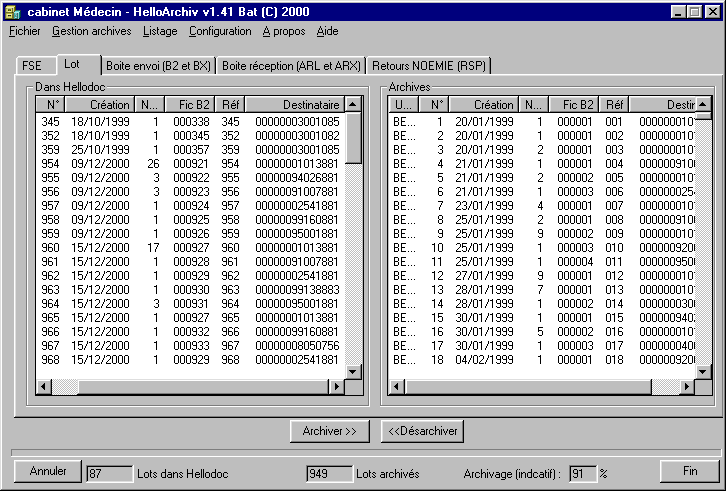Click the Annuler button

click(48, 471)
